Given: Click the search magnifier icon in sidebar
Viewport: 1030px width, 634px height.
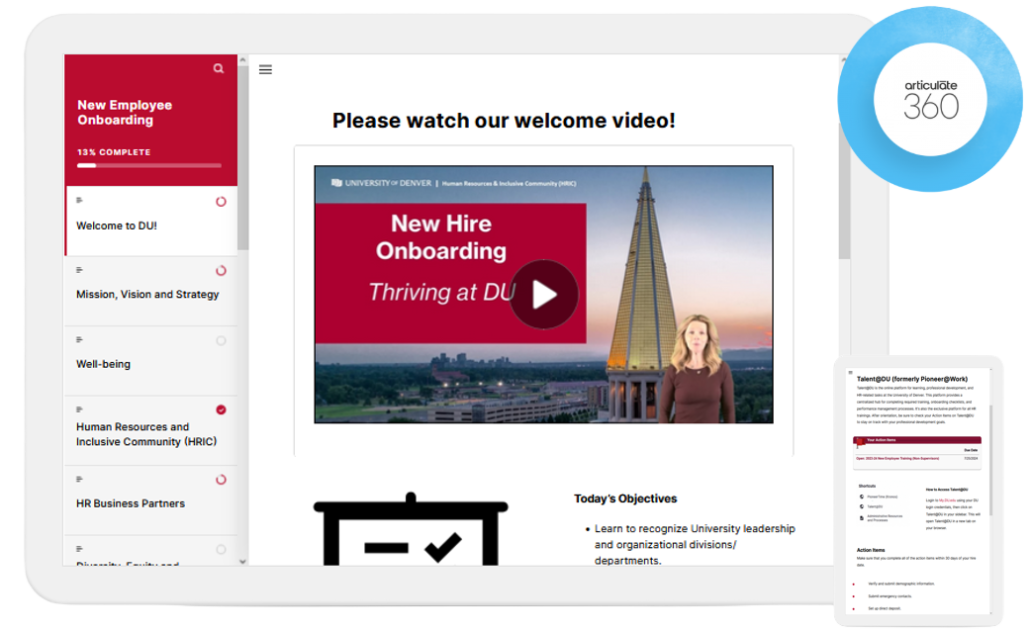Looking at the screenshot, I should [x=218, y=68].
